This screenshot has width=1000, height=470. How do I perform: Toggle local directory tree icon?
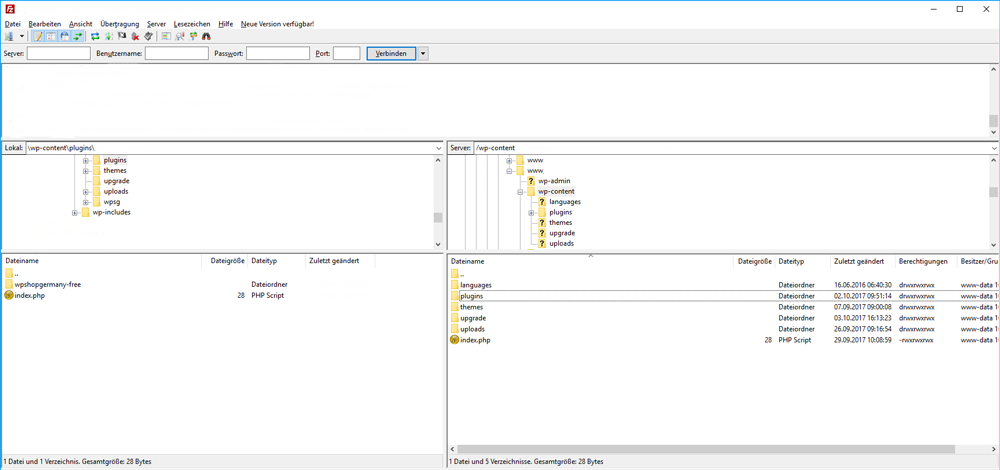click(x=51, y=36)
